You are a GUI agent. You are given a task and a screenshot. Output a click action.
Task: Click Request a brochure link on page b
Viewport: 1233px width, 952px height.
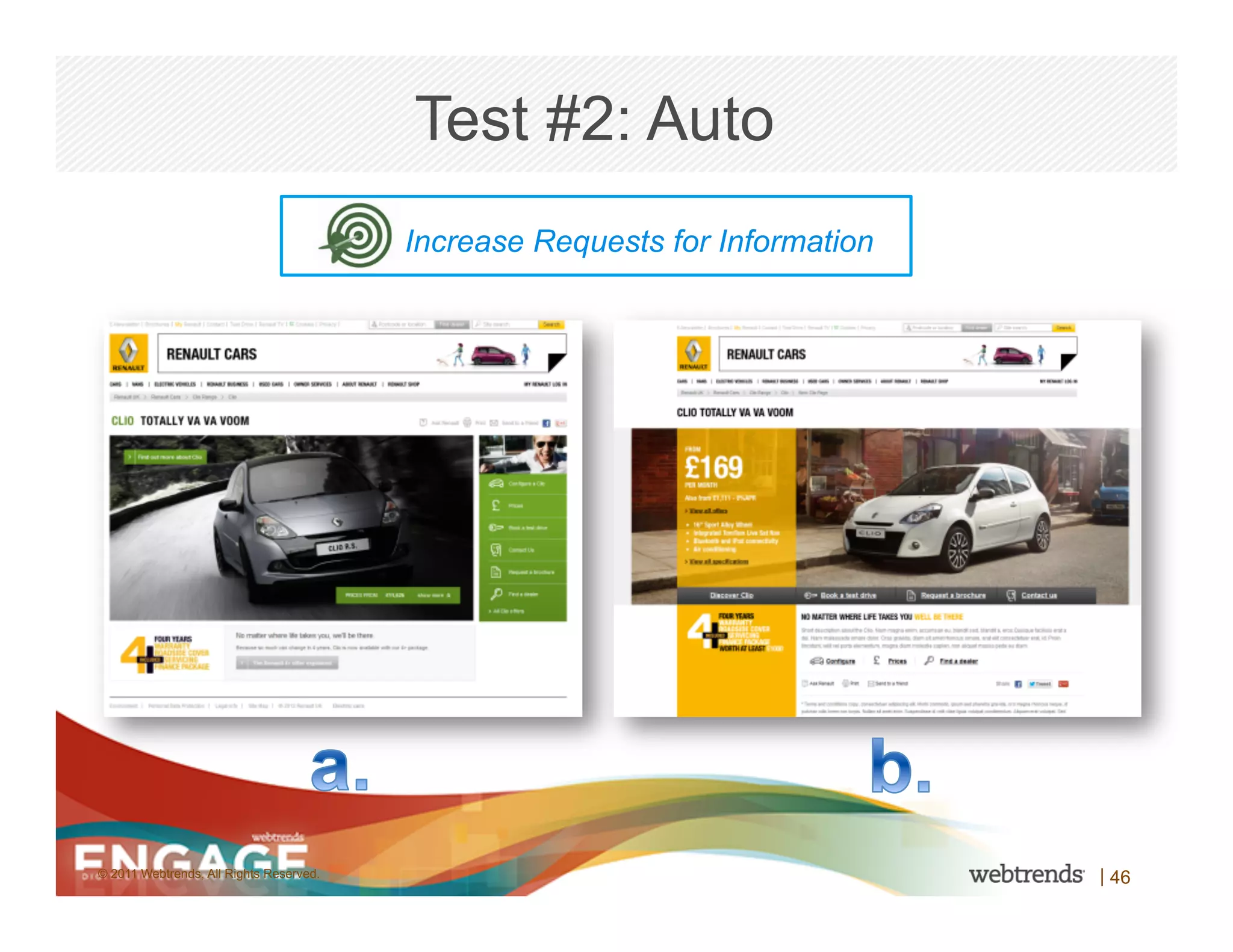point(953,595)
